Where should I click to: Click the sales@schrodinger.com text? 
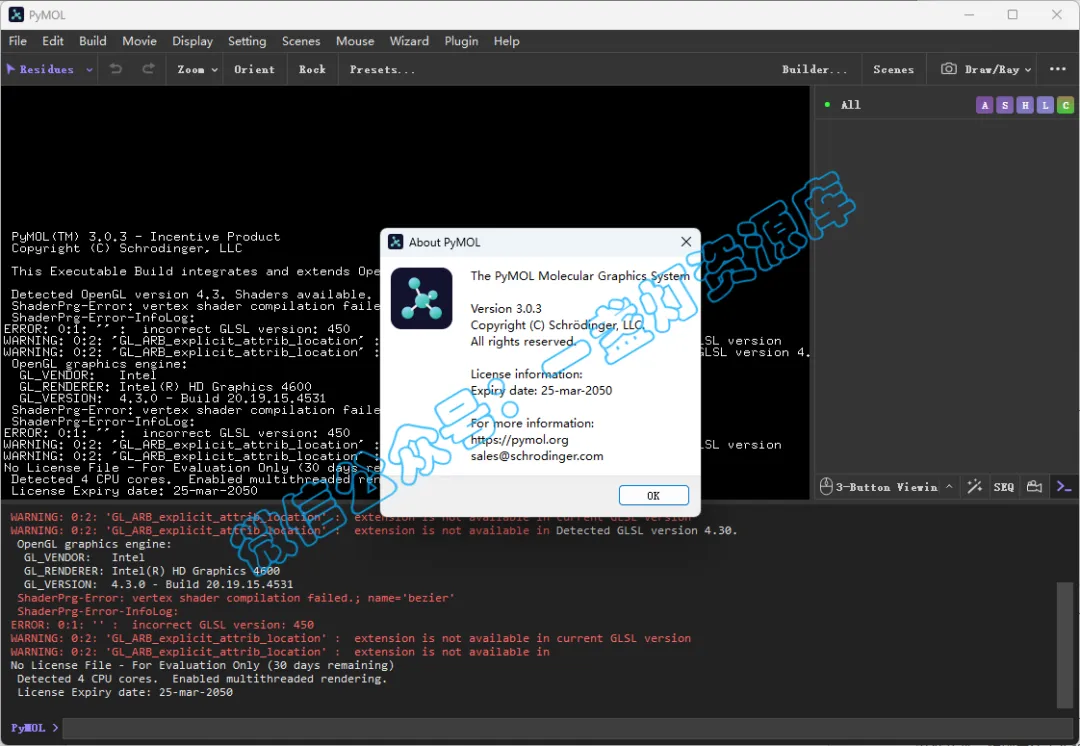[x=537, y=456]
